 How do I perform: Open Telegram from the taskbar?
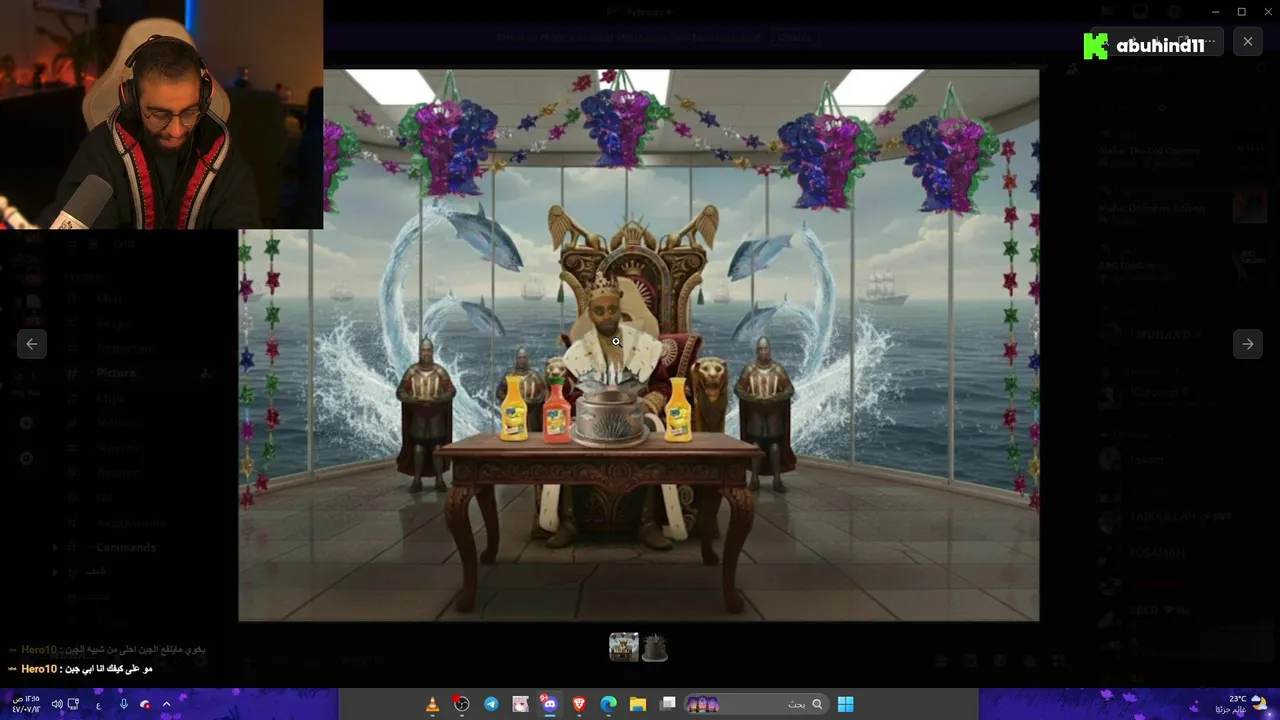(x=491, y=704)
